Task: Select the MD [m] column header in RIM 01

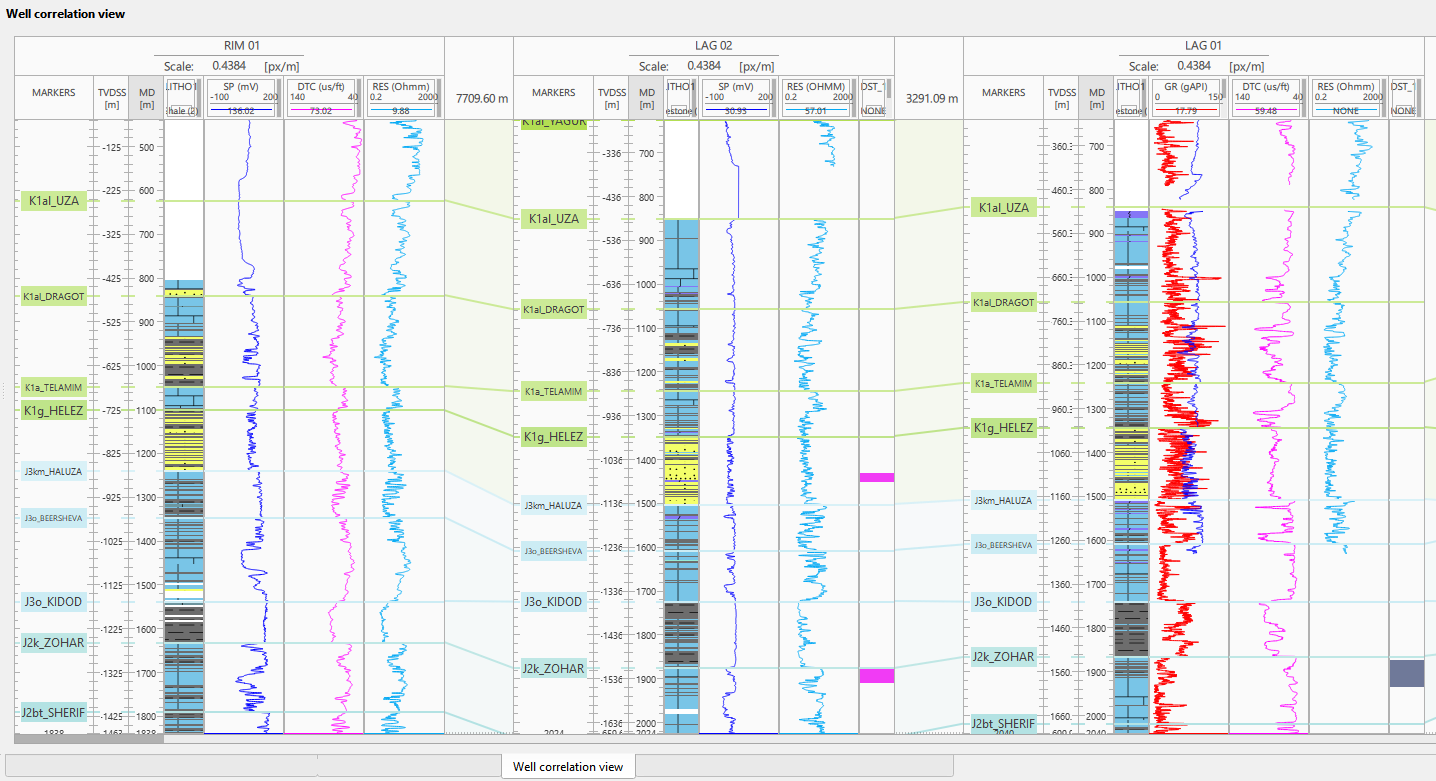Action: 146,94
